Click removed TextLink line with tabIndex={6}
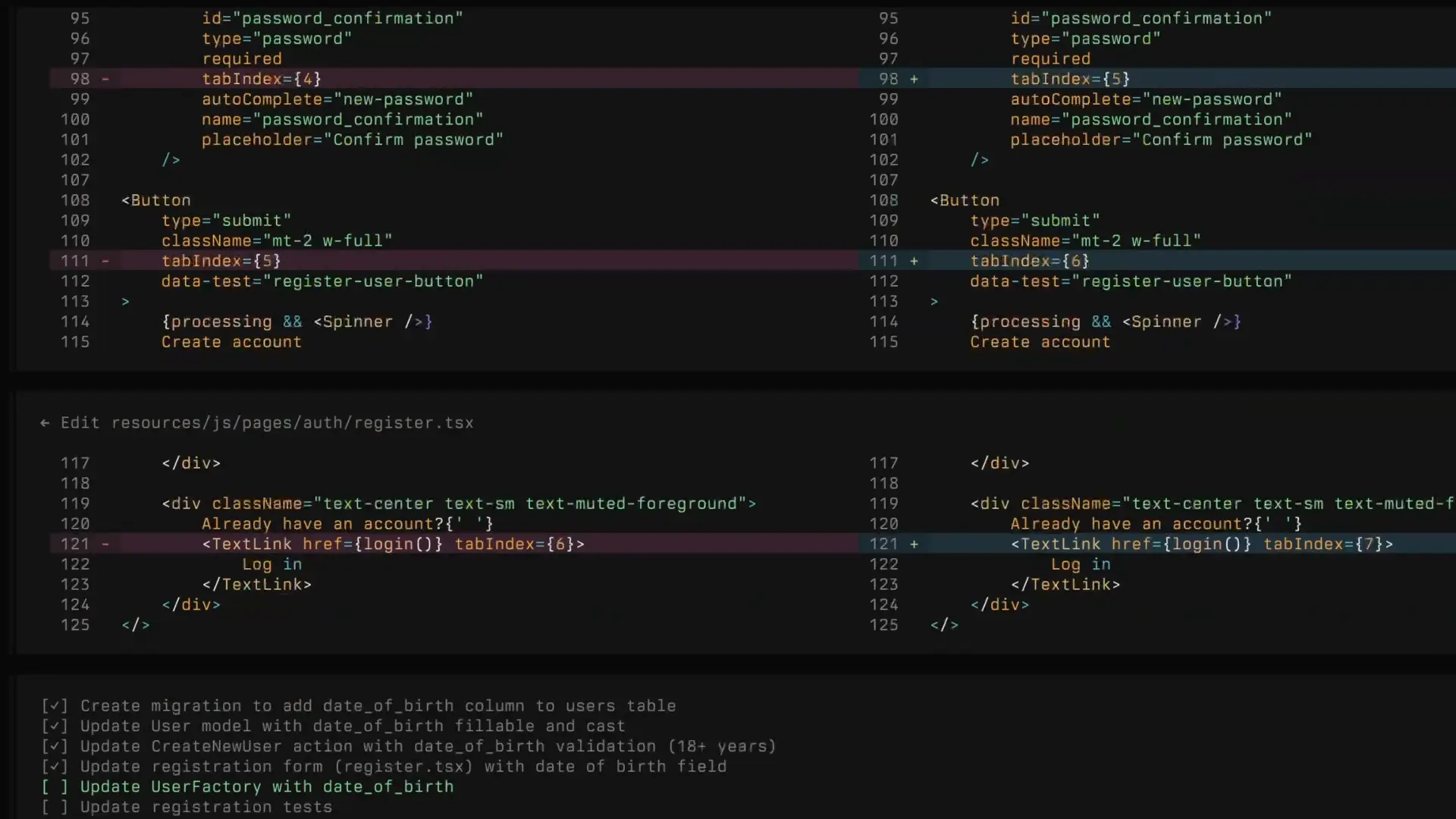 (x=393, y=544)
